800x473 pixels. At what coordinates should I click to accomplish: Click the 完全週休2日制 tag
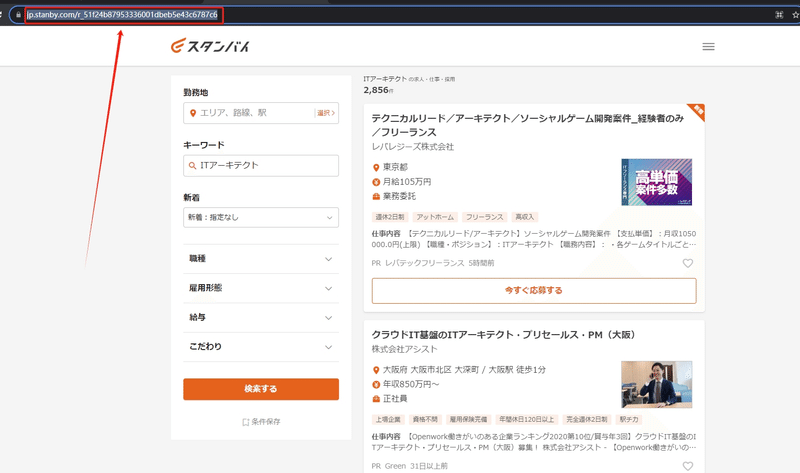click(x=587, y=419)
